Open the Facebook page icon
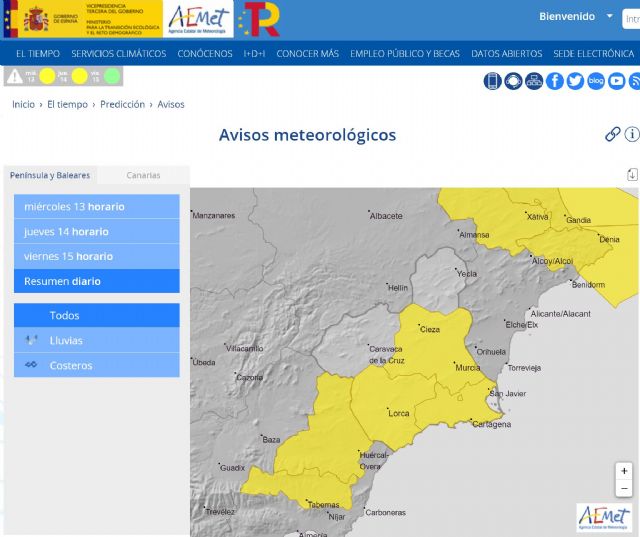 (555, 81)
